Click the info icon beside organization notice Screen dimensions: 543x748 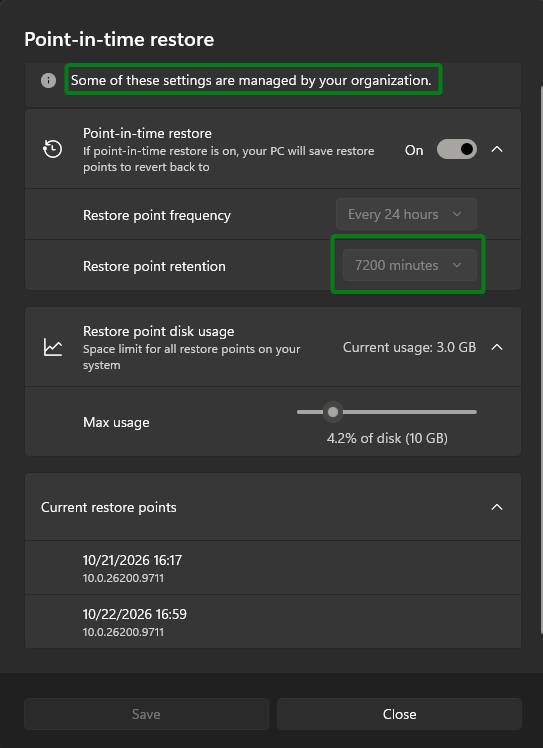click(x=48, y=80)
